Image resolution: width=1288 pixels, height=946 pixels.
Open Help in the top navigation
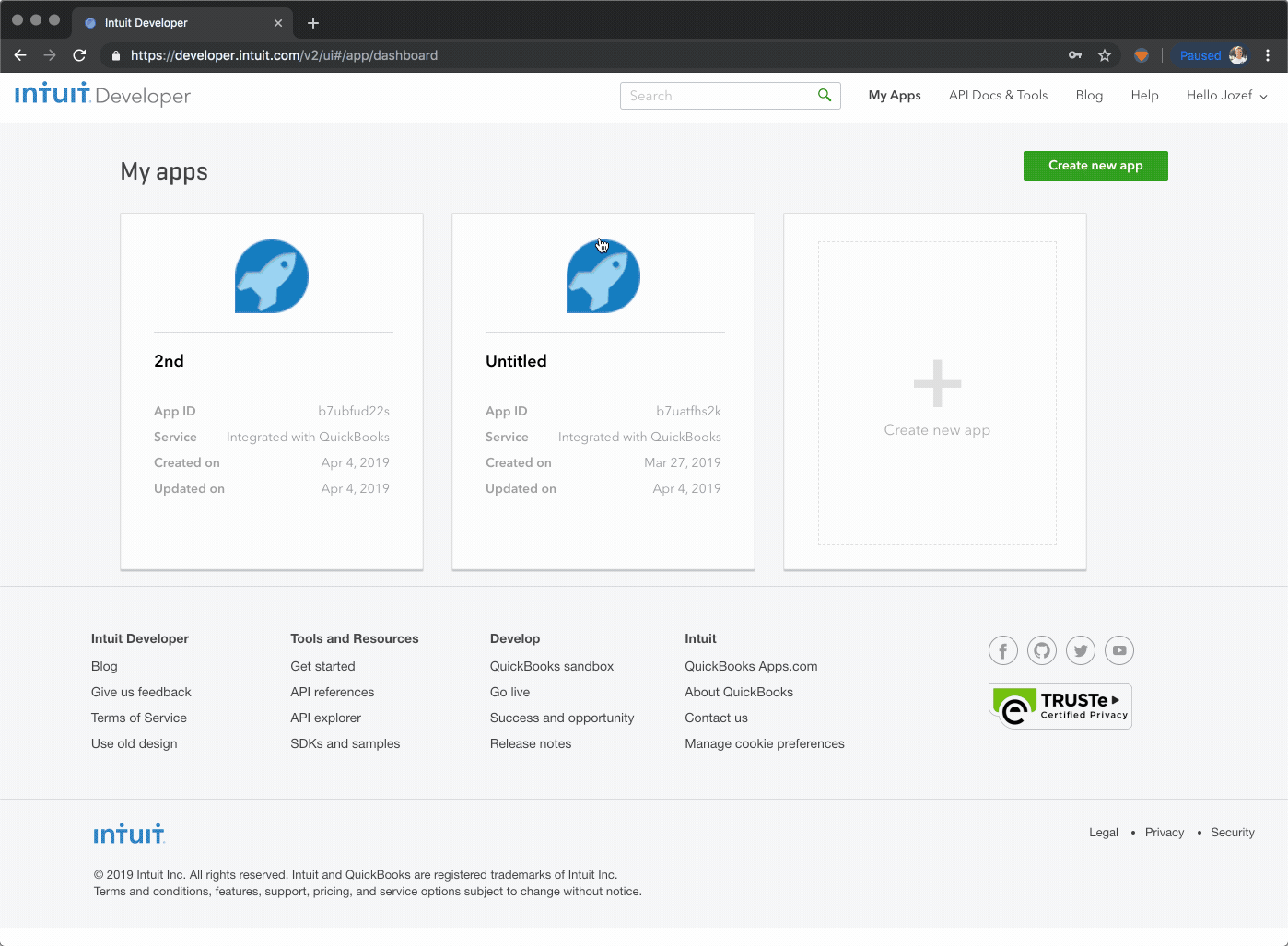1145,95
